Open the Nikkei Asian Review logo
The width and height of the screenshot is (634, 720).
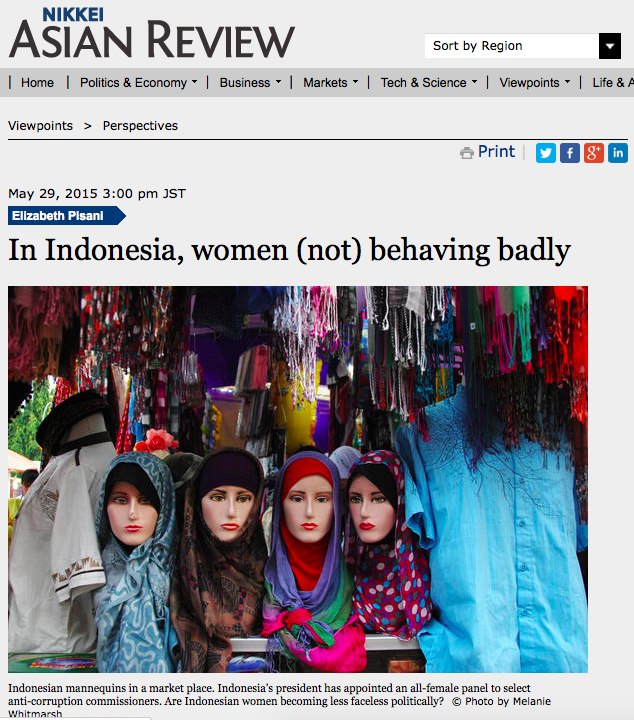coord(151,33)
